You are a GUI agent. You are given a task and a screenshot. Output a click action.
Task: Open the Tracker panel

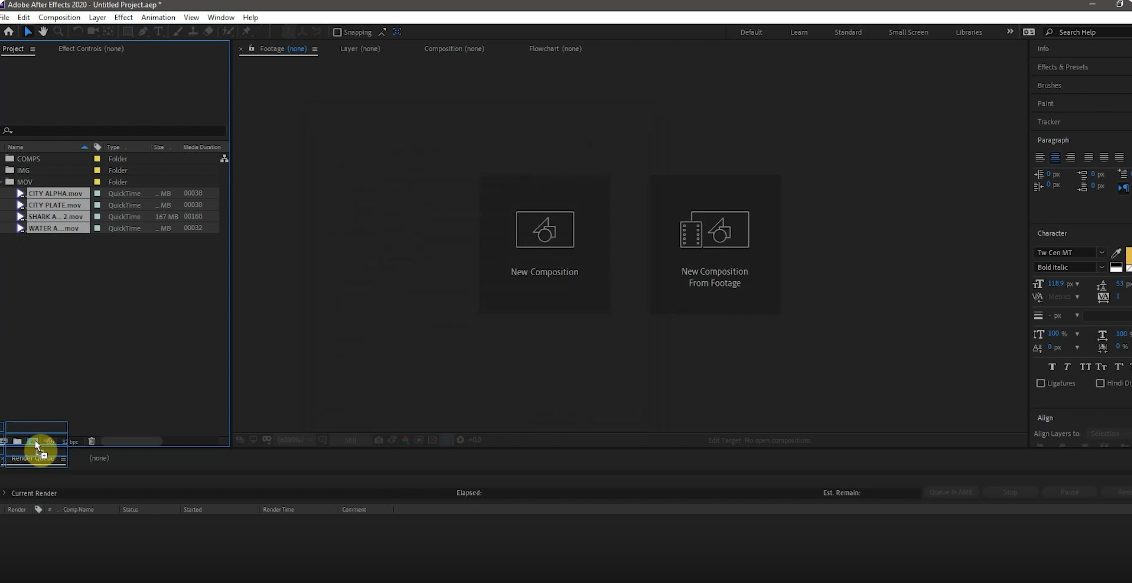coord(1048,122)
